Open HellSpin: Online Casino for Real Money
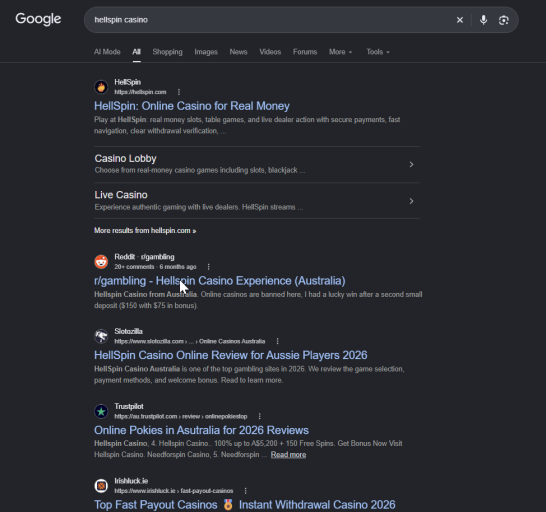 coord(192,106)
